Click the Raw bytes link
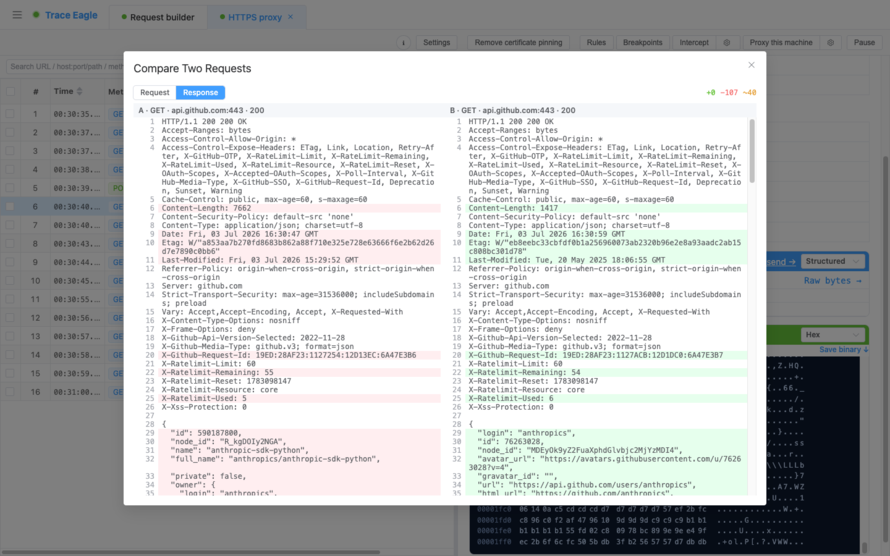This screenshot has height=556, width=890. click(x=833, y=281)
